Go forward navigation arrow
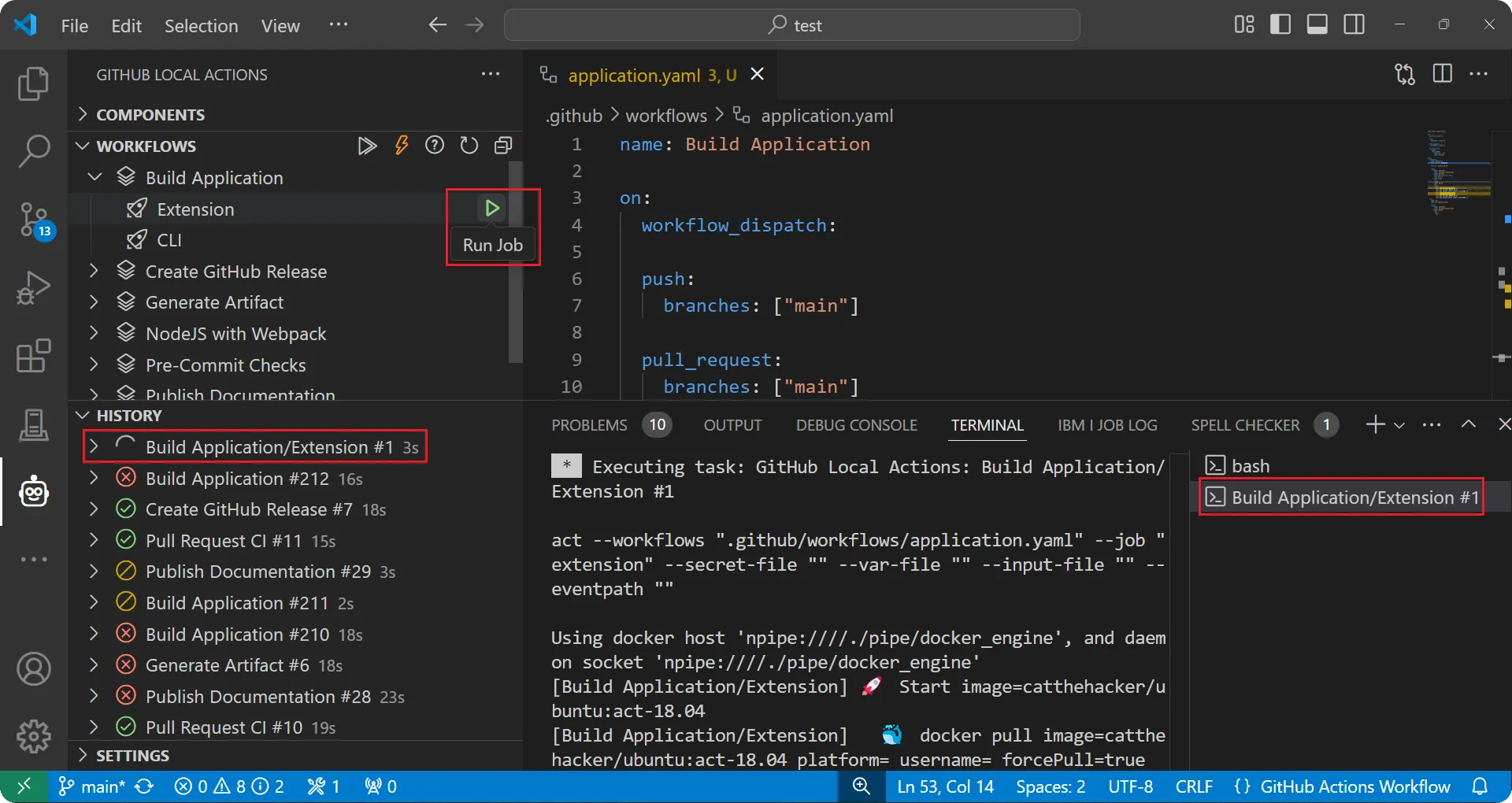The height and width of the screenshot is (803, 1512). pyautogui.click(x=474, y=25)
